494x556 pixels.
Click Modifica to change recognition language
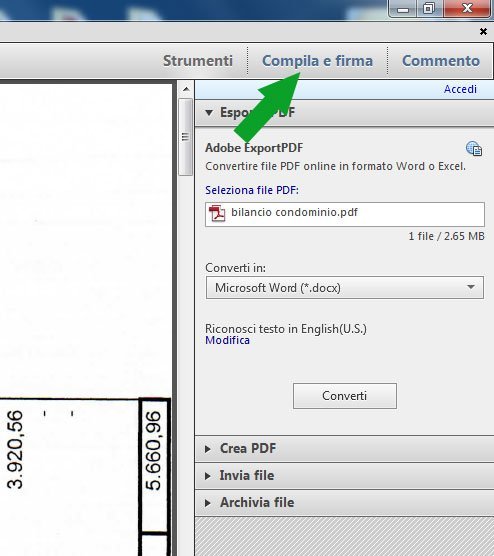point(227,340)
